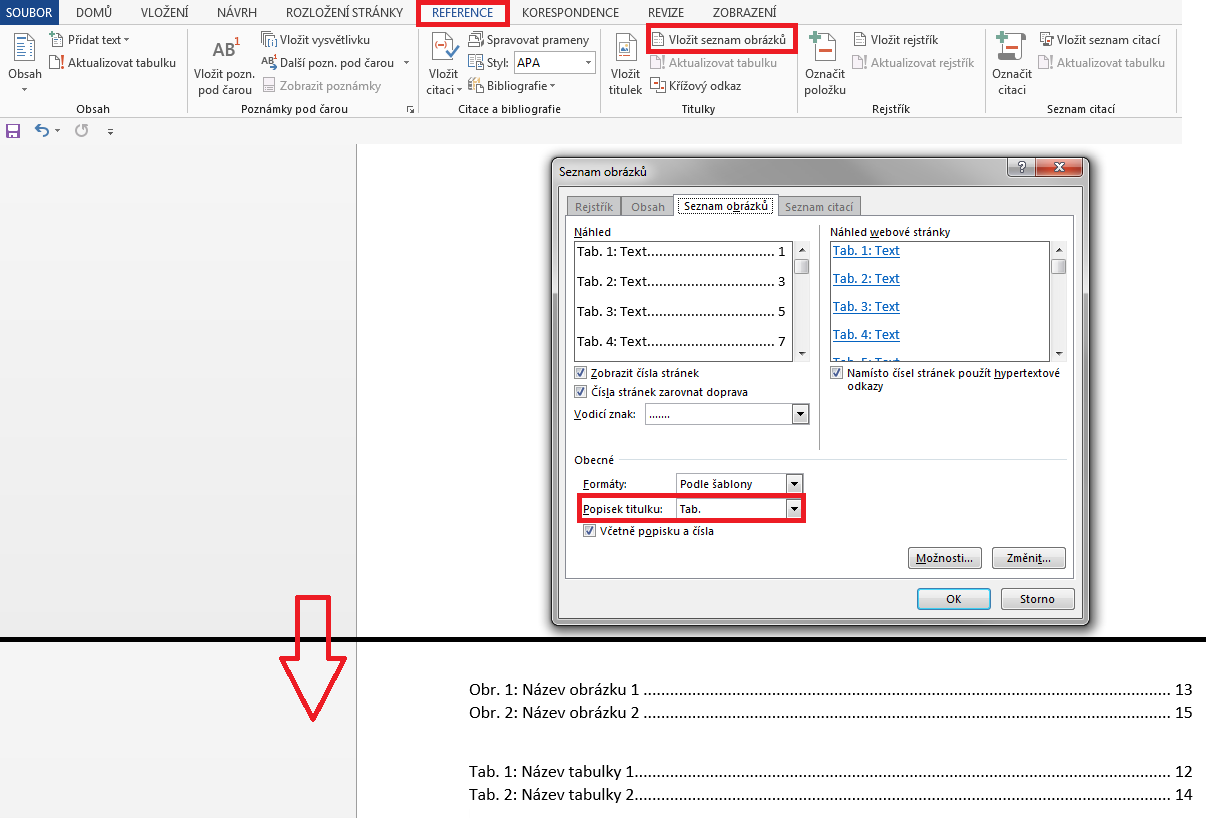
Task: Click Možnosti... button
Action: pyautogui.click(x=944, y=557)
